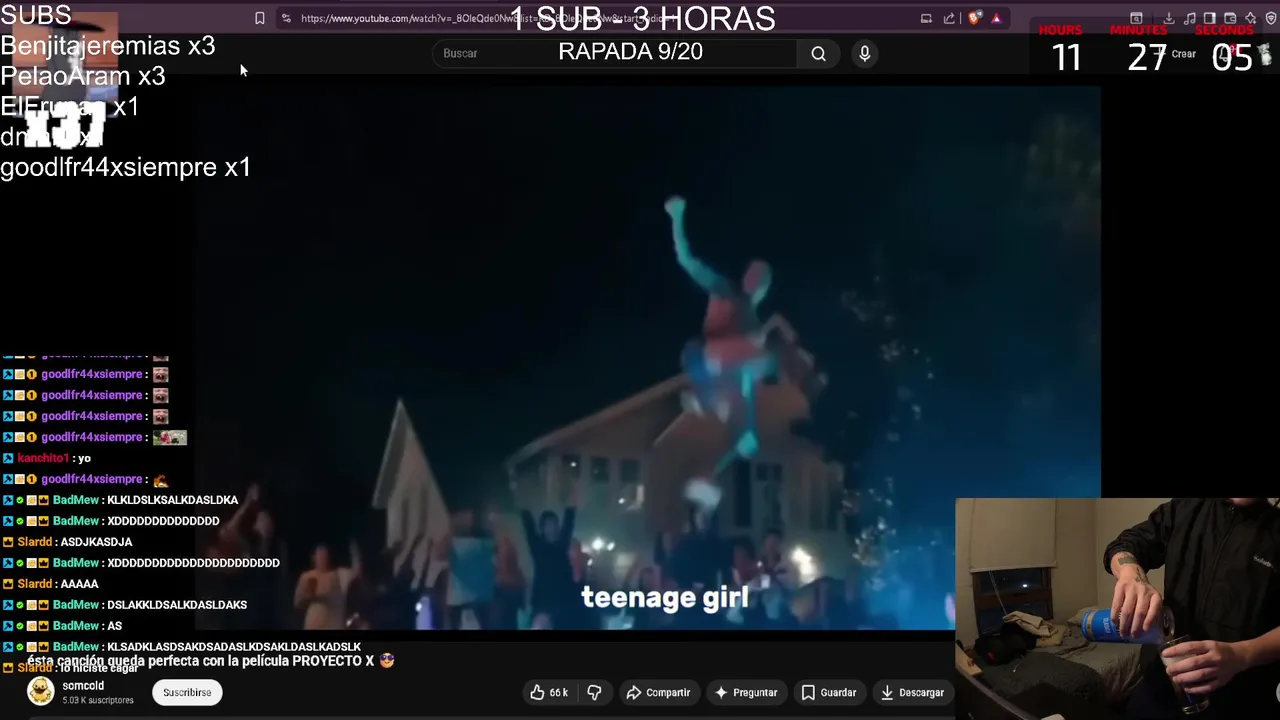
Task: Click Slardd message ASDJKASDJA in chat
Action: click(96, 542)
